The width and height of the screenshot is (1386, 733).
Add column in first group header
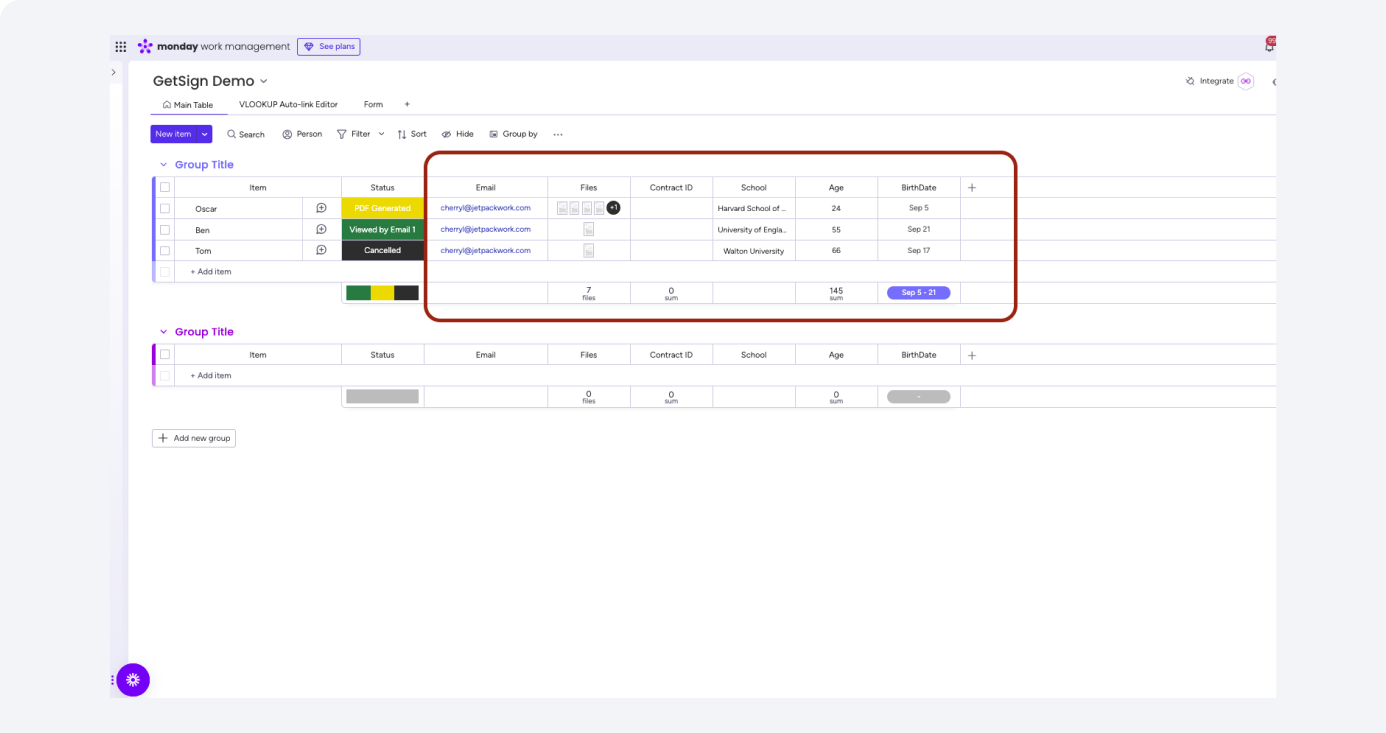(972, 187)
